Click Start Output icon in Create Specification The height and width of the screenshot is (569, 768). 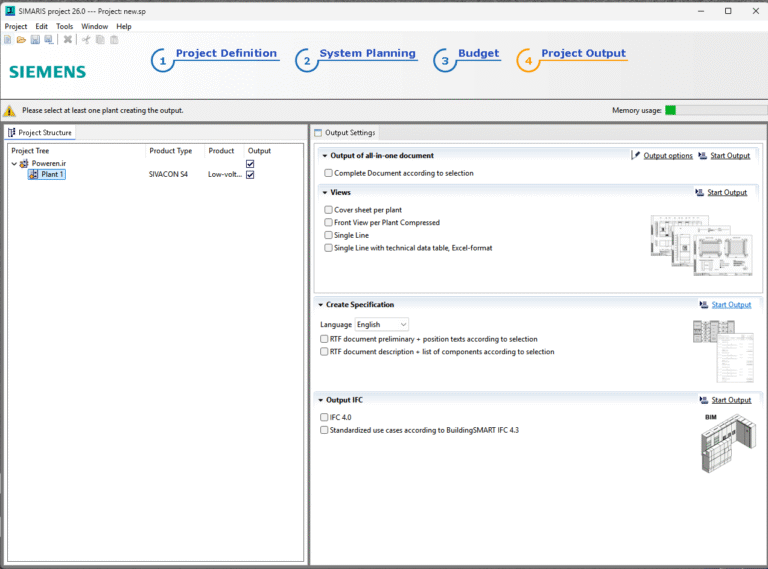[704, 305]
